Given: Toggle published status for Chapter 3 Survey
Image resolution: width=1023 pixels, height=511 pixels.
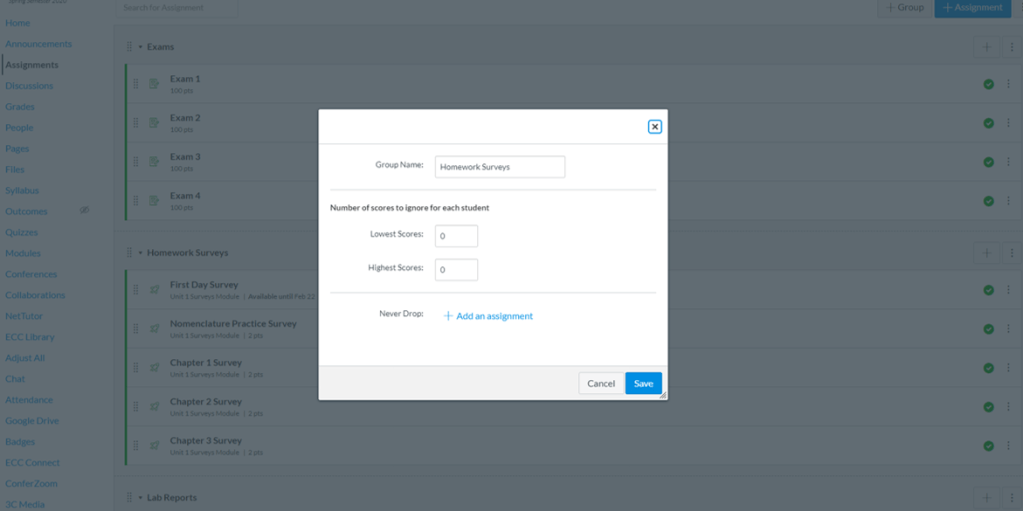Looking at the screenshot, I should click(988, 446).
